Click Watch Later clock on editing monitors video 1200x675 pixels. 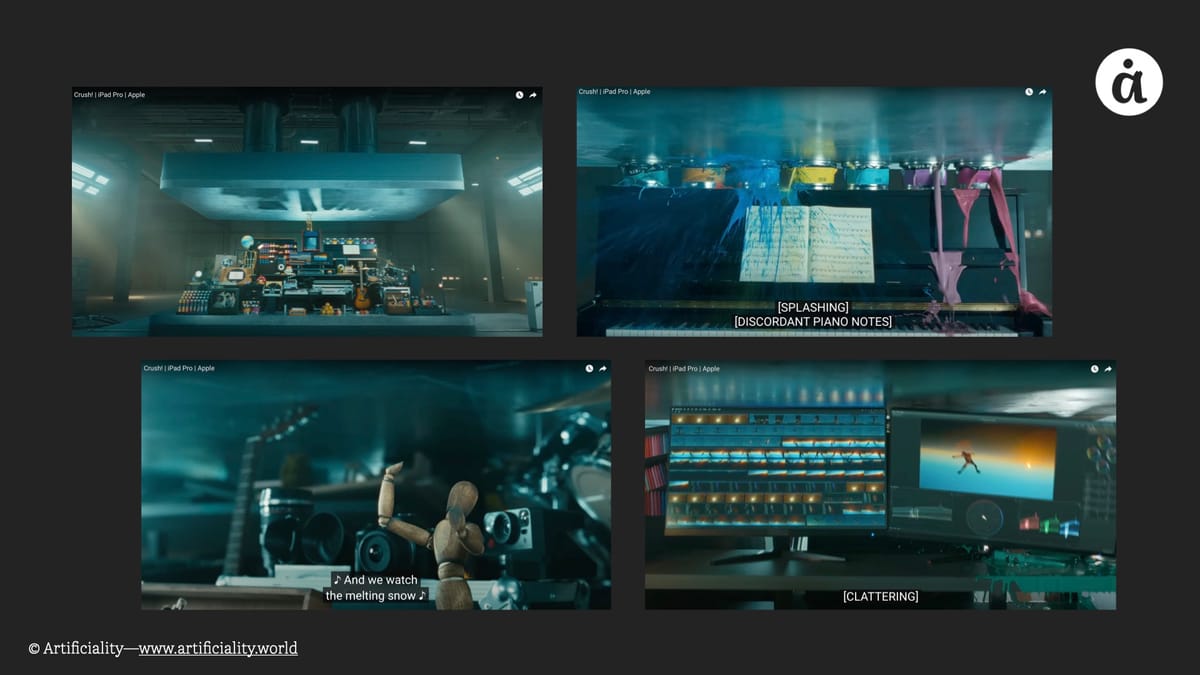coord(1094,369)
